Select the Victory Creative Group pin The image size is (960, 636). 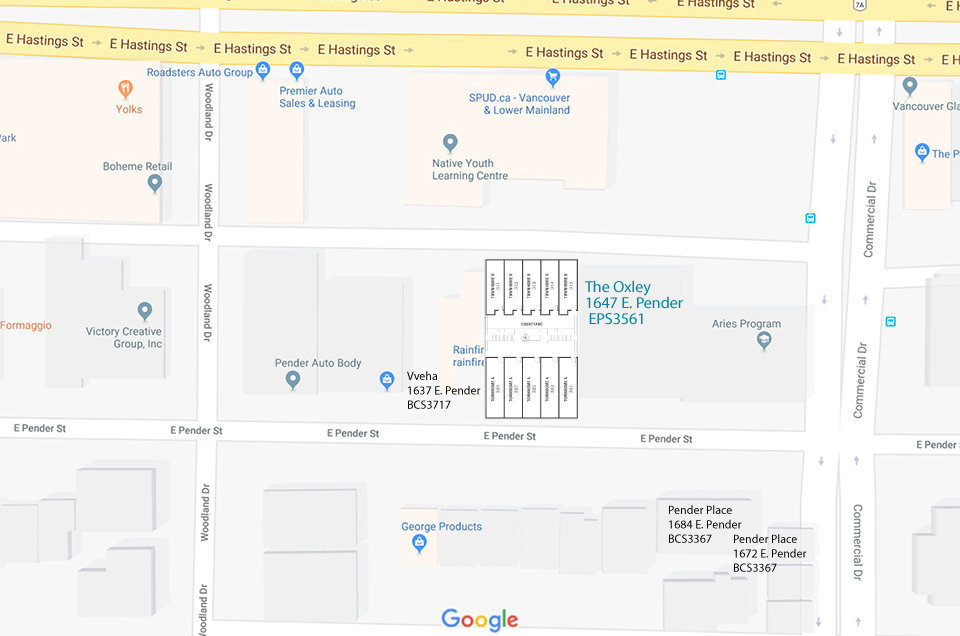coord(144,311)
